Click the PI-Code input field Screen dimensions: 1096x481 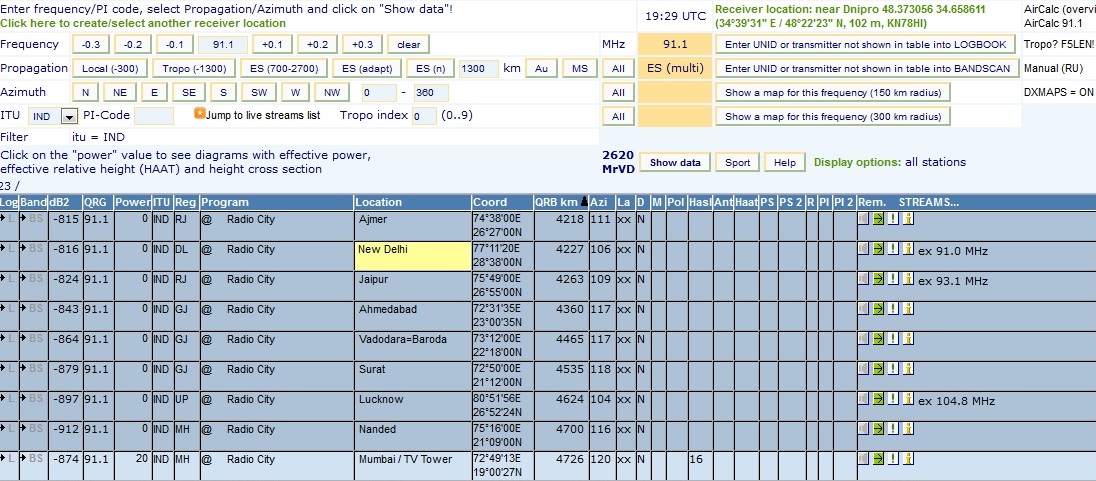point(154,116)
